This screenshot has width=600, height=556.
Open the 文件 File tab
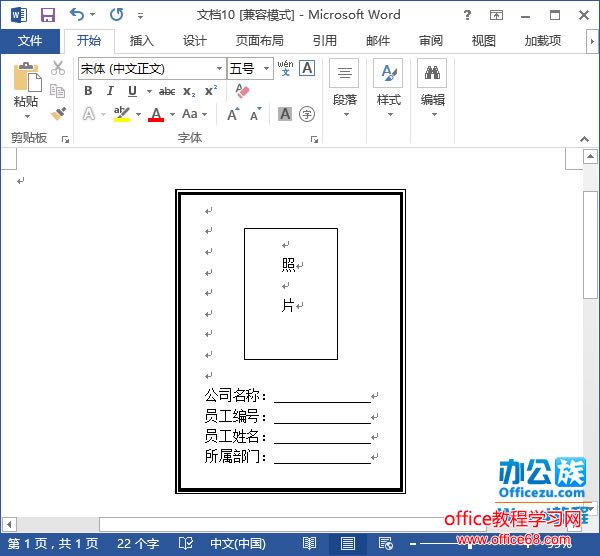click(30, 40)
